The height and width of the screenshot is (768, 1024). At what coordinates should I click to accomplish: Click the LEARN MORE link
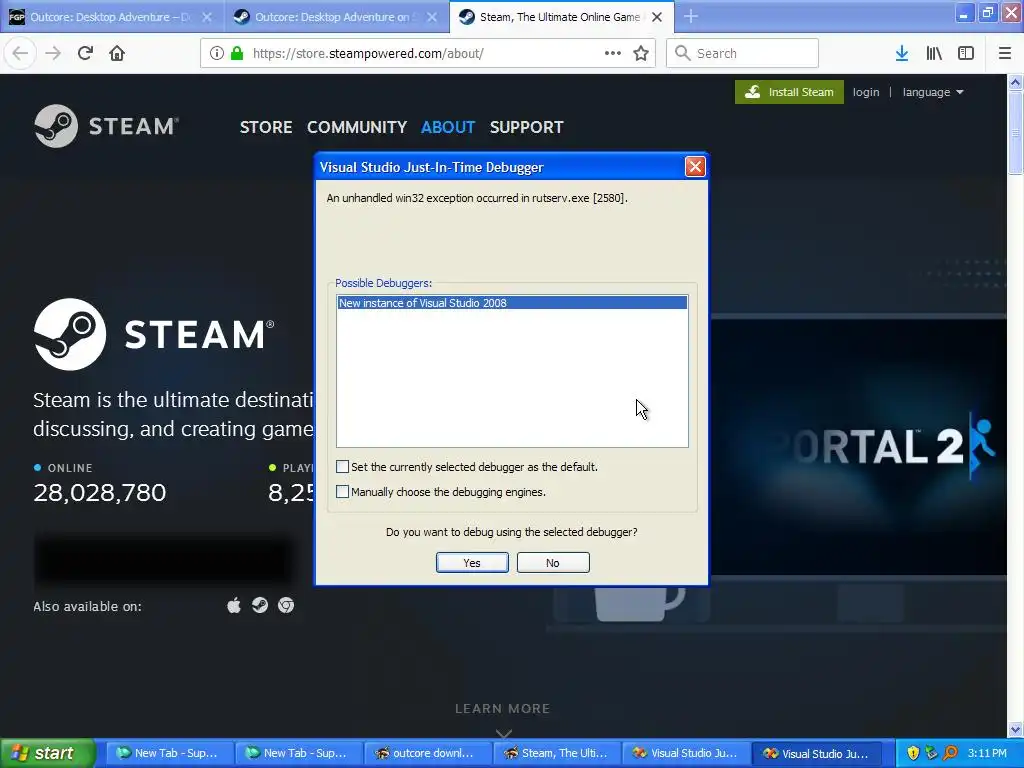tap(502, 709)
